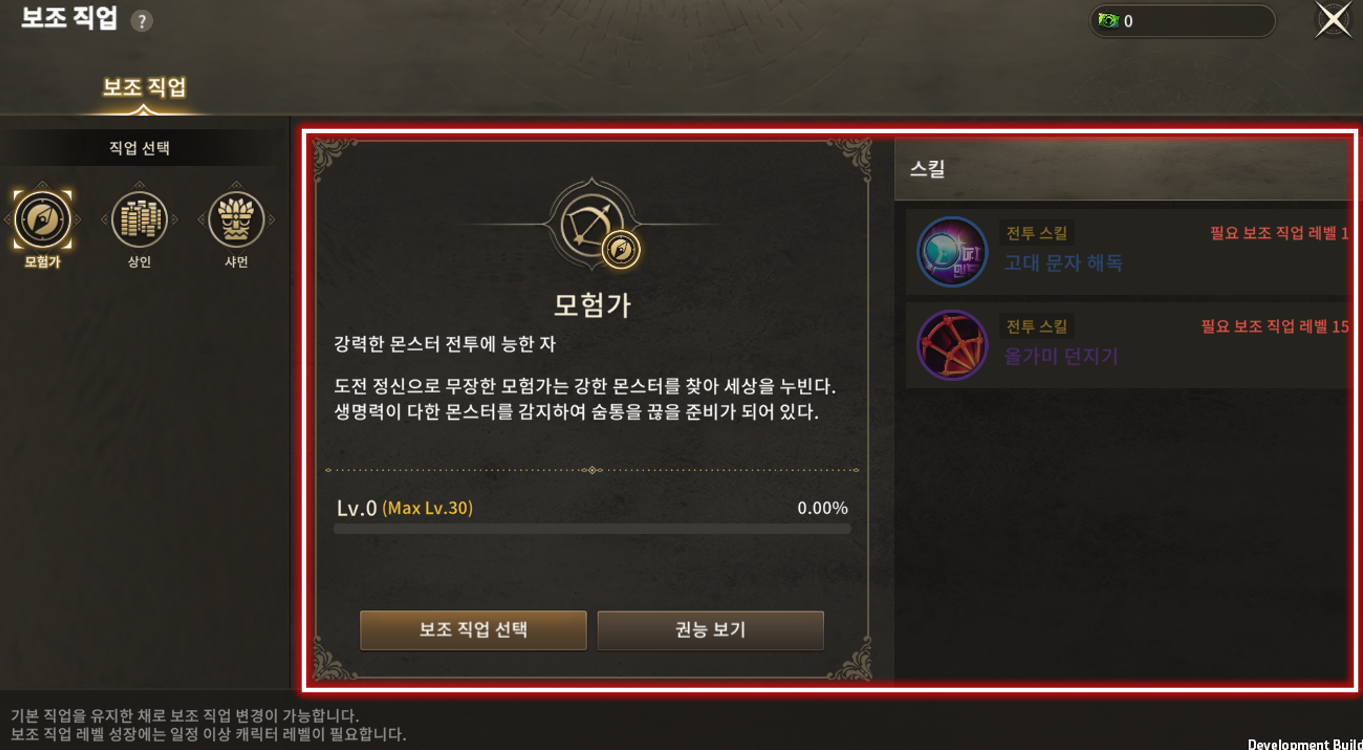The width and height of the screenshot is (1363, 750).
Task: Switch to the 보조 직업 tab
Action: [x=144, y=88]
